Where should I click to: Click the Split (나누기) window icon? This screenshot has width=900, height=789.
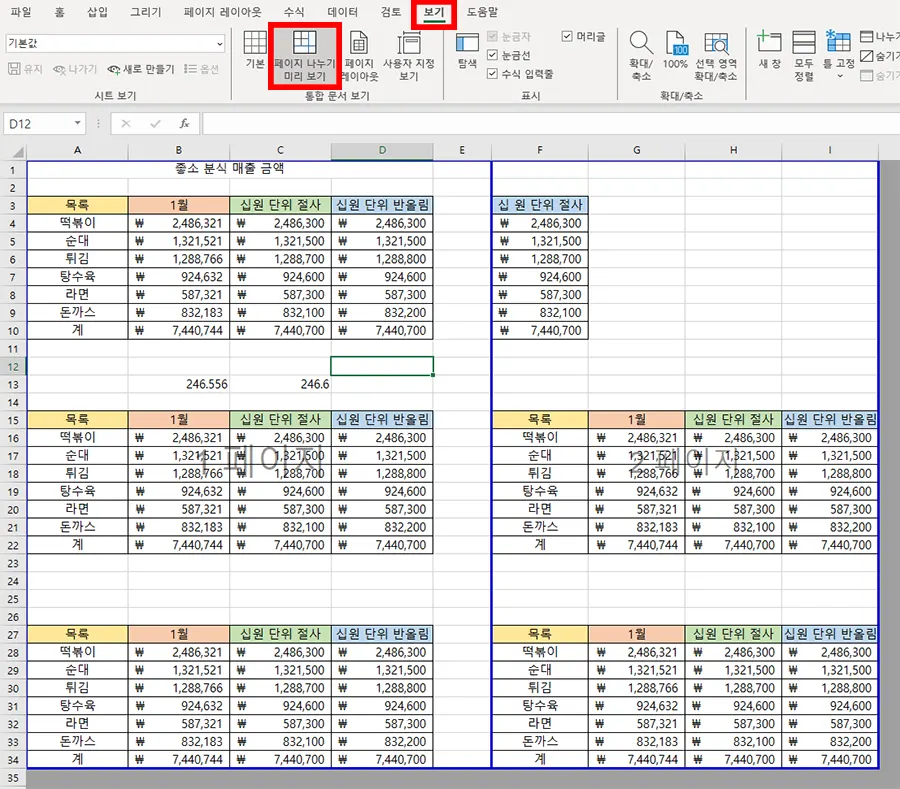pyautogui.click(x=866, y=37)
